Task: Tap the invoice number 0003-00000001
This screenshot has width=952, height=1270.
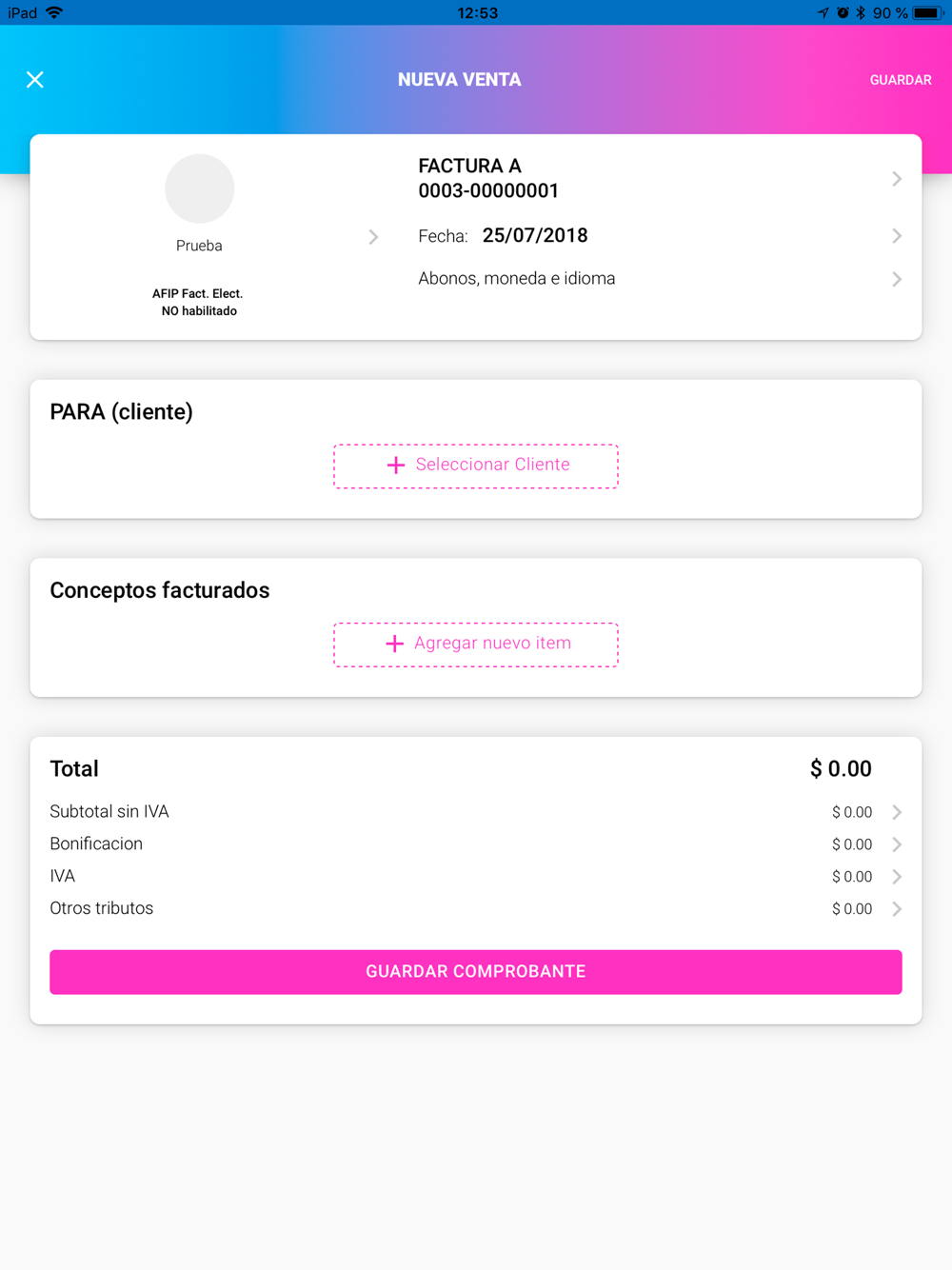Action: (x=488, y=191)
